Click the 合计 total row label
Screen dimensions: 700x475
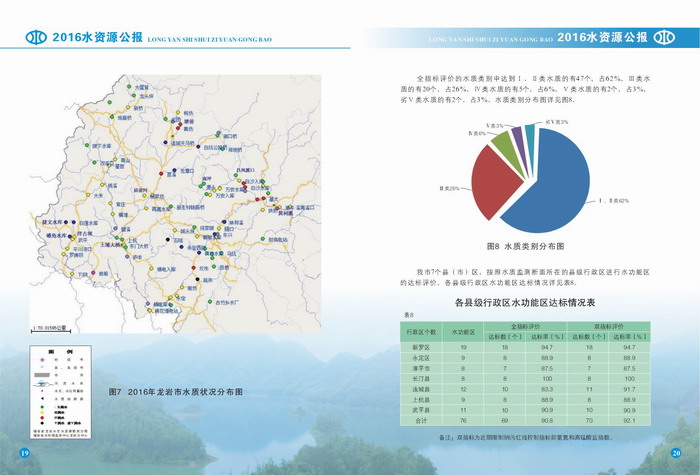(420, 422)
